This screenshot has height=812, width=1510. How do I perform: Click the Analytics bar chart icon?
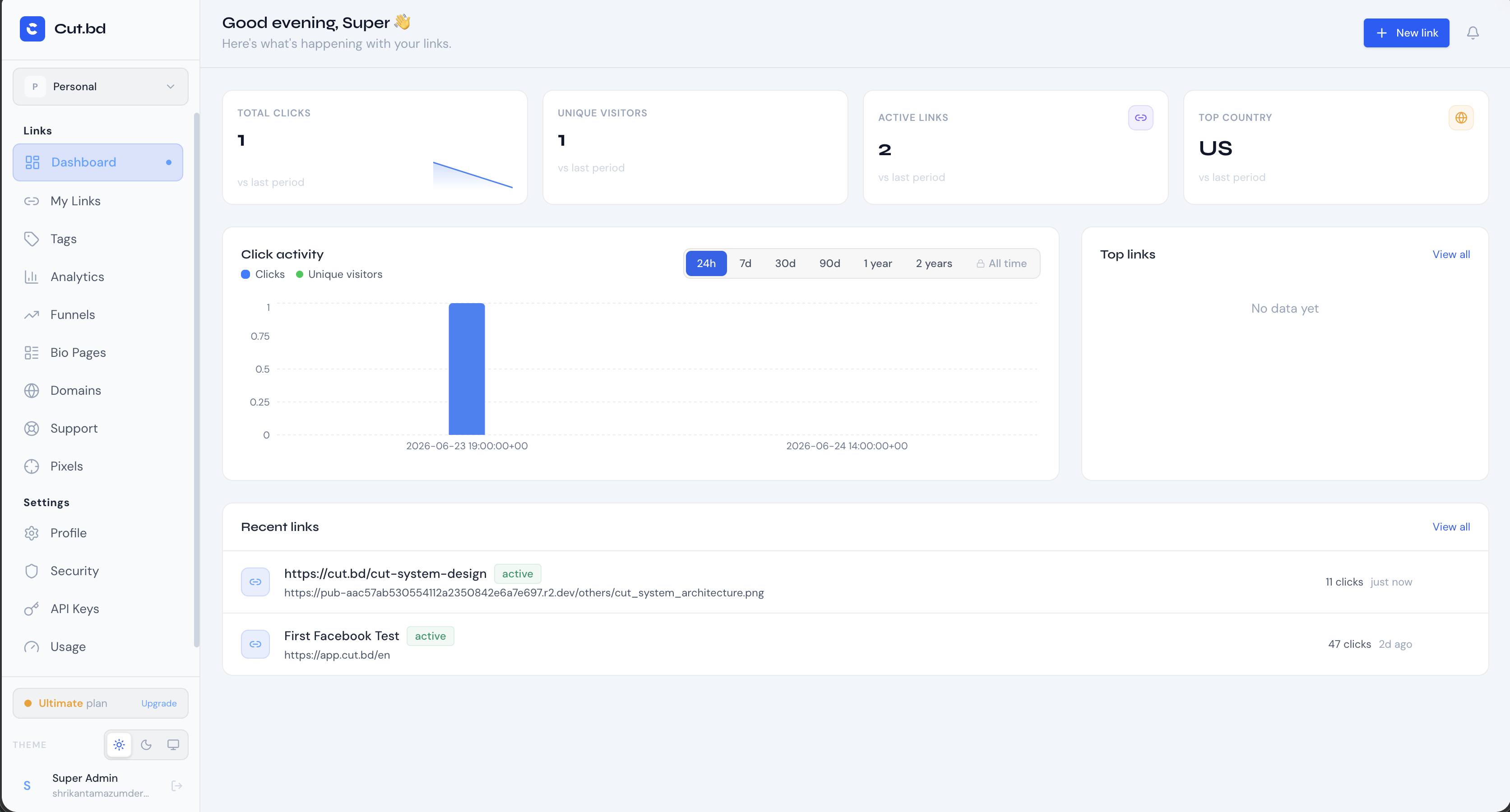pos(32,277)
